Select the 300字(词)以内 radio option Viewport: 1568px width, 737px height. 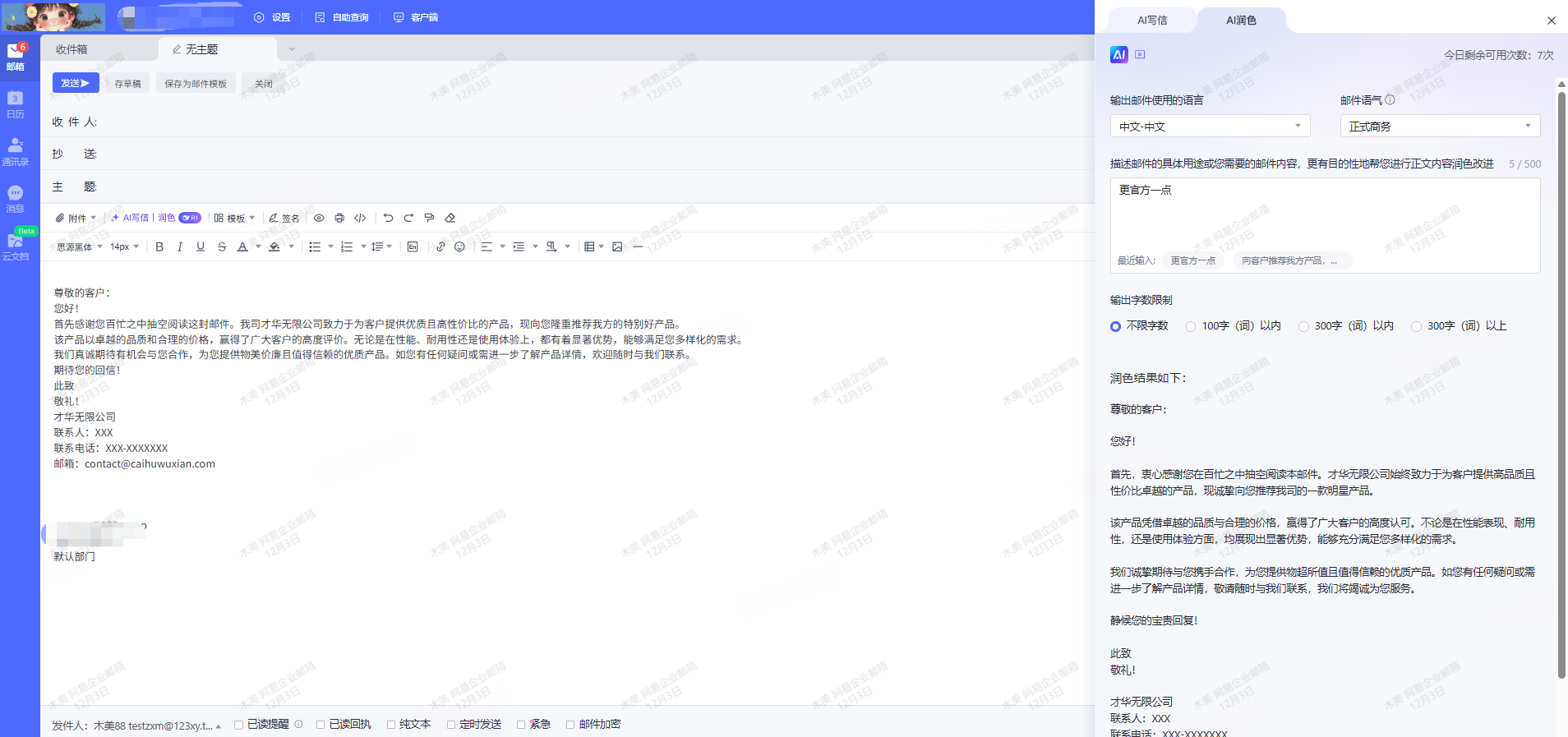coord(1303,326)
